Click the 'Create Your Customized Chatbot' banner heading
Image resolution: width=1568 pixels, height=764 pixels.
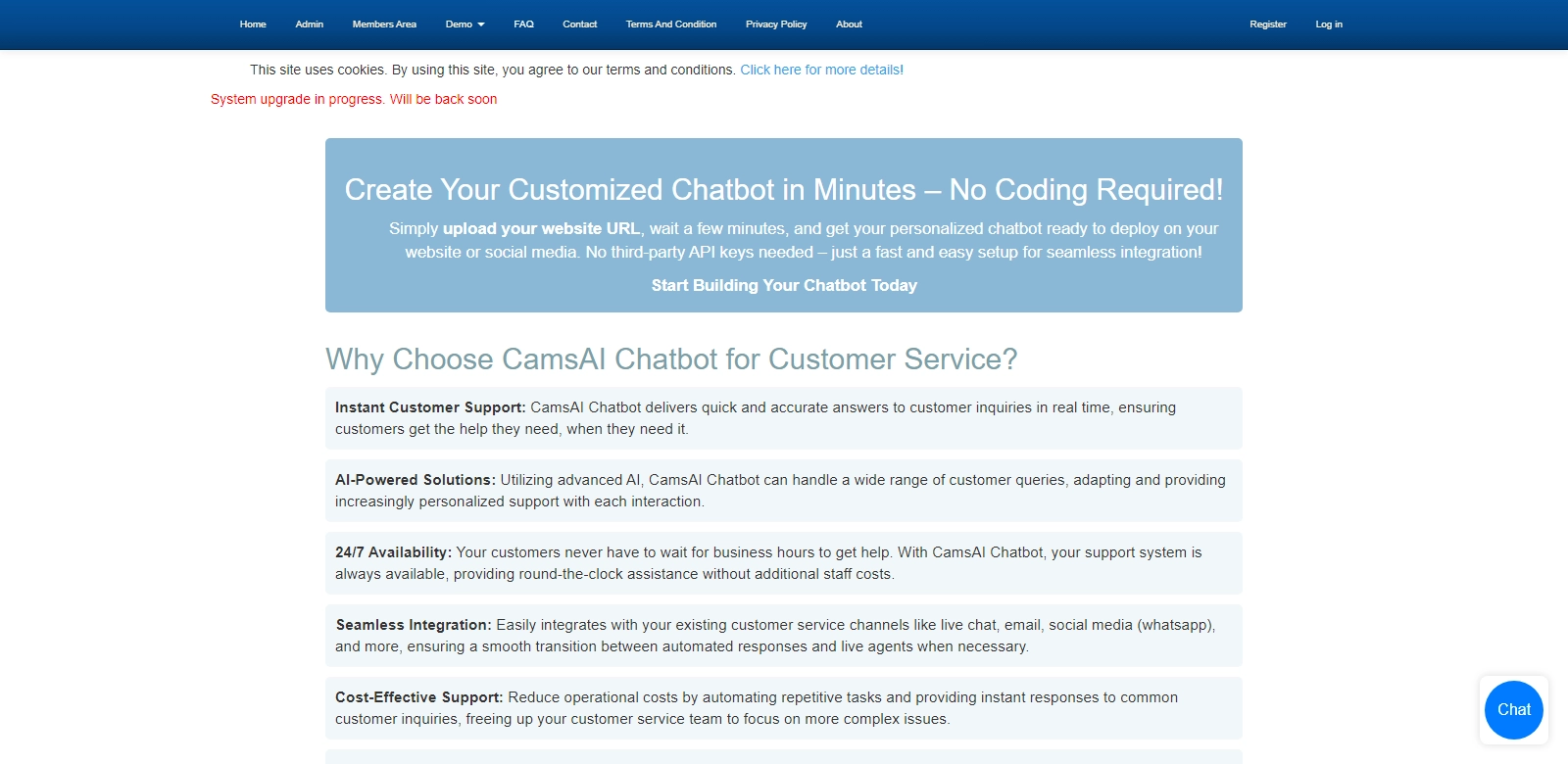coord(783,190)
